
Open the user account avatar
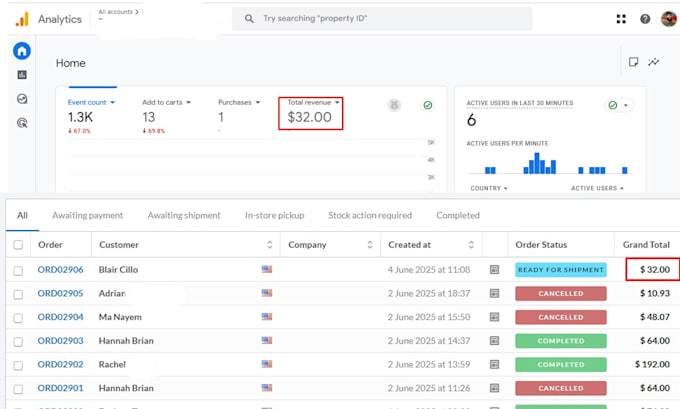pos(669,19)
